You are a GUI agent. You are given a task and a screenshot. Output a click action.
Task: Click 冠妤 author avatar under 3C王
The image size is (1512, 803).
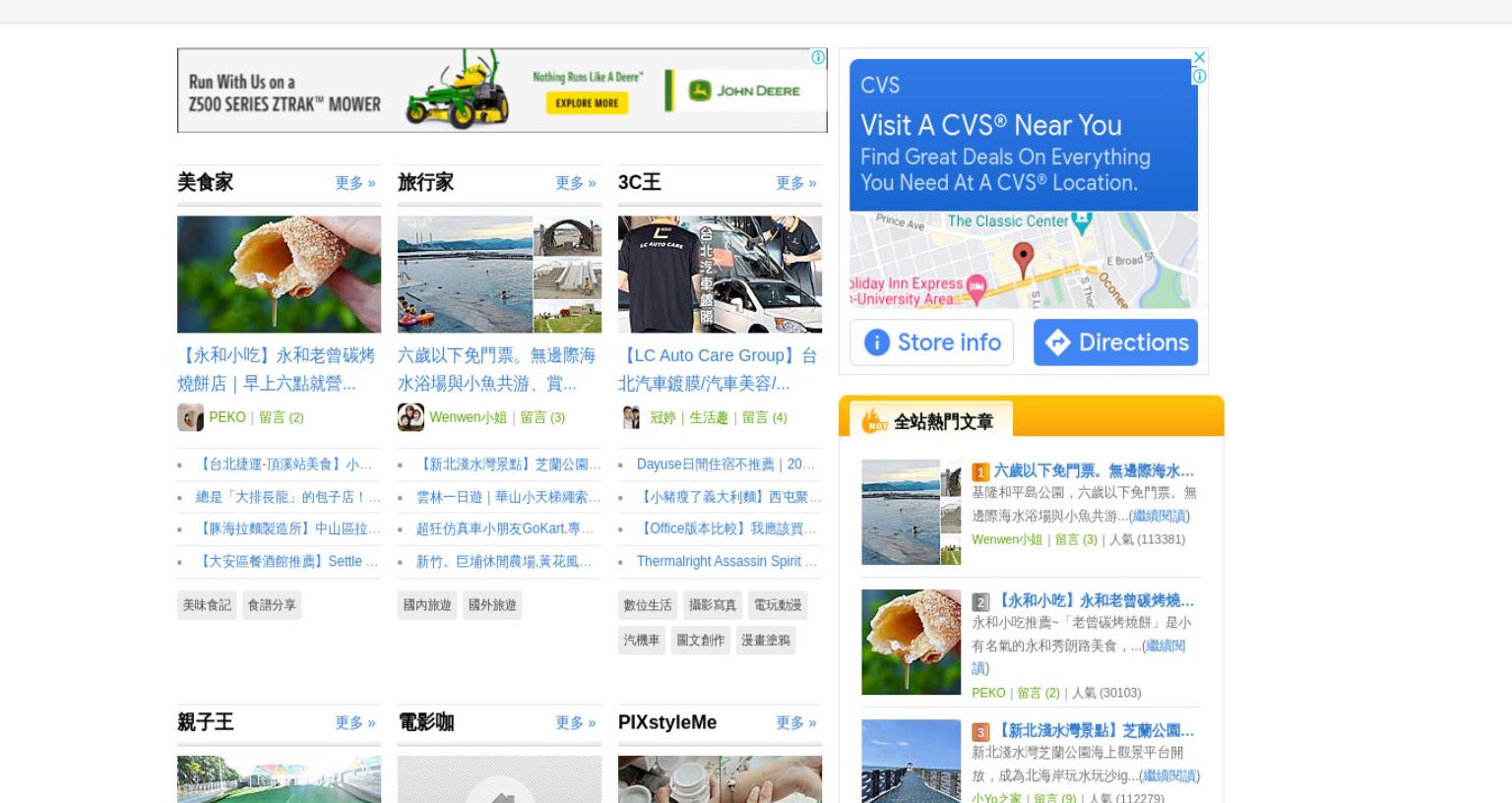(x=631, y=417)
